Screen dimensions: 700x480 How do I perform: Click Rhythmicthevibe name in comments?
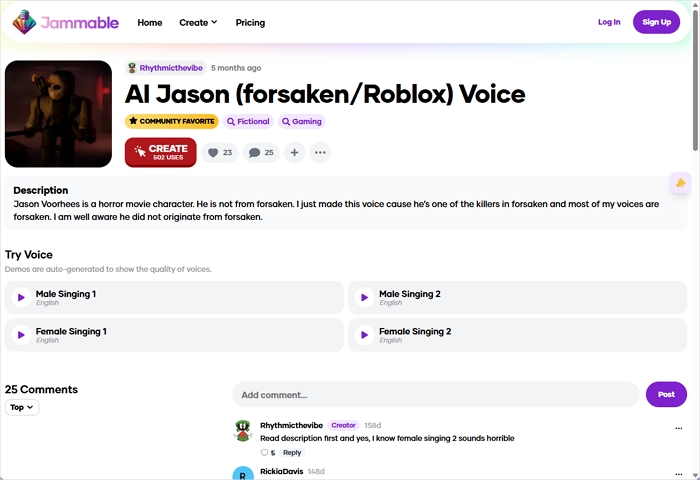pos(291,426)
